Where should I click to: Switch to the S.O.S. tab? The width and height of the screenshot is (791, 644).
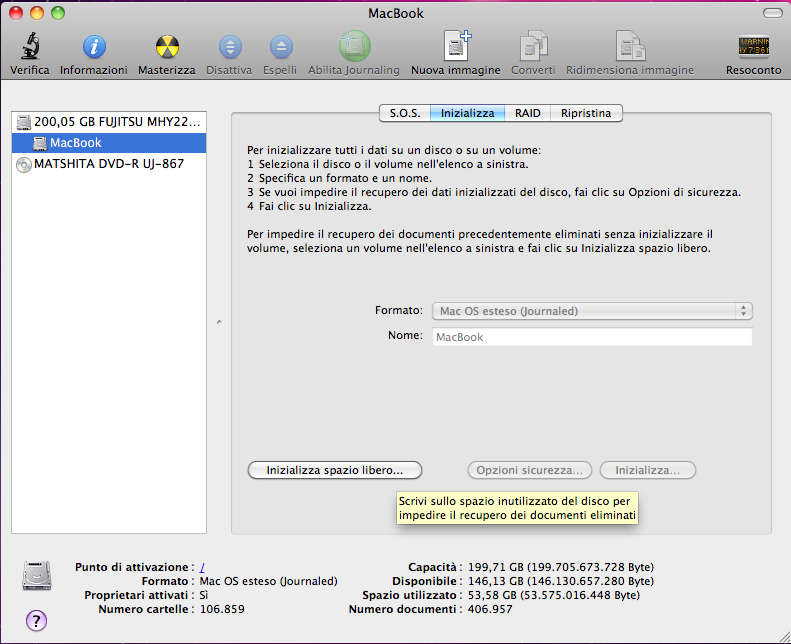pyautogui.click(x=405, y=113)
